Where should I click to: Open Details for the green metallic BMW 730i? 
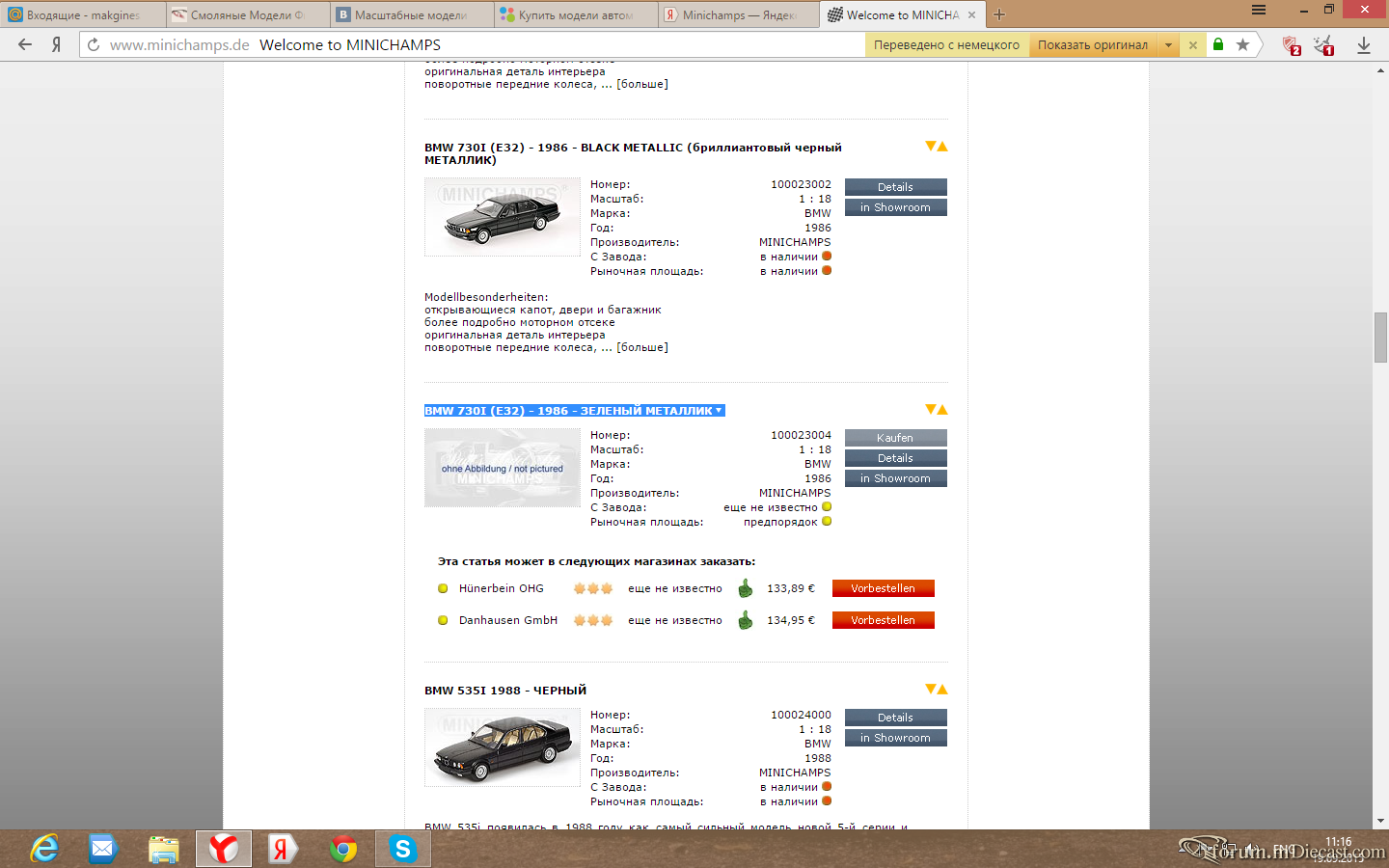[895, 458]
